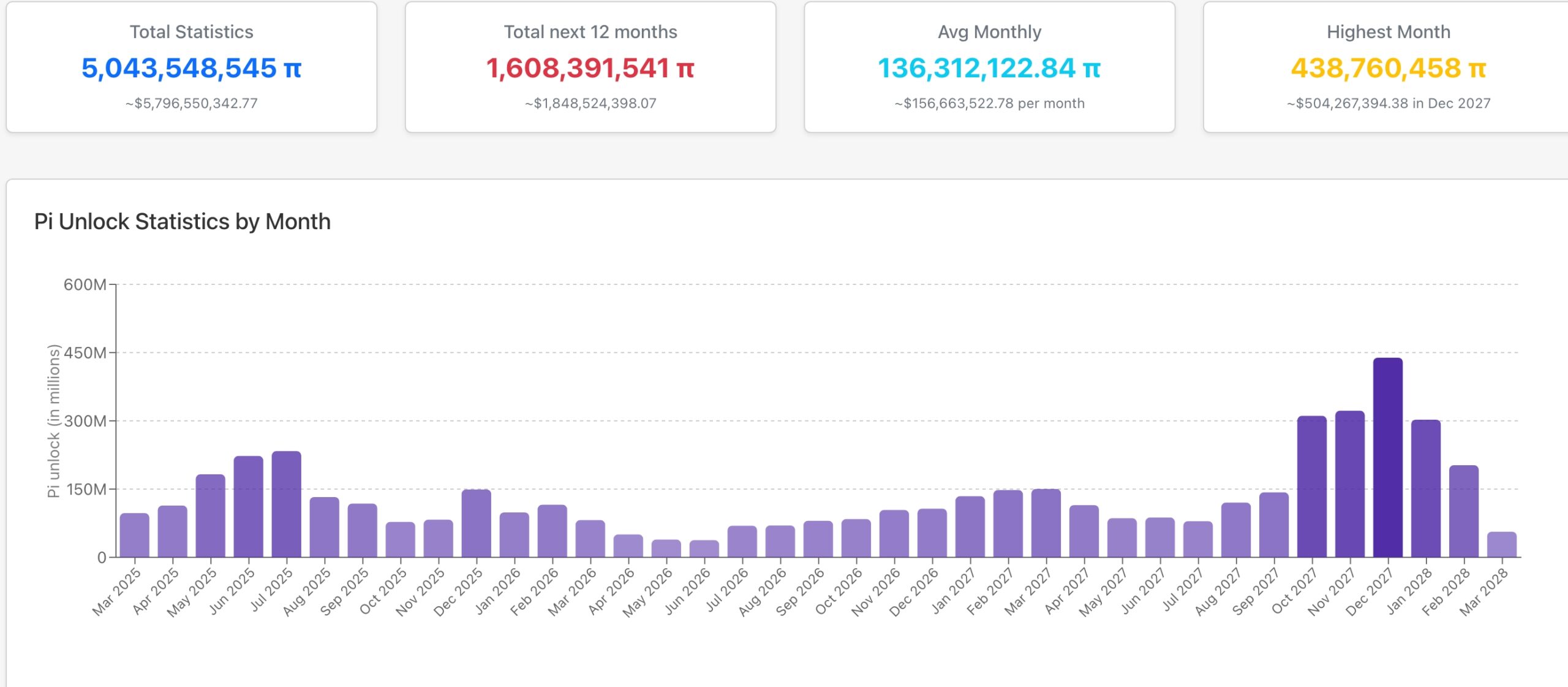Click the 600M y-axis label
The width and height of the screenshot is (1568, 687).
click(x=85, y=284)
